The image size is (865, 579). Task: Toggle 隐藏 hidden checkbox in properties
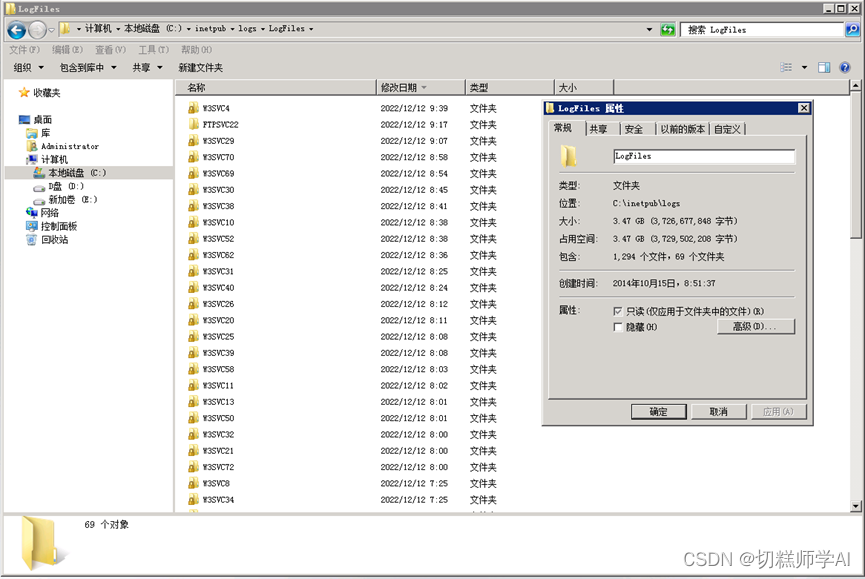point(618,327)
